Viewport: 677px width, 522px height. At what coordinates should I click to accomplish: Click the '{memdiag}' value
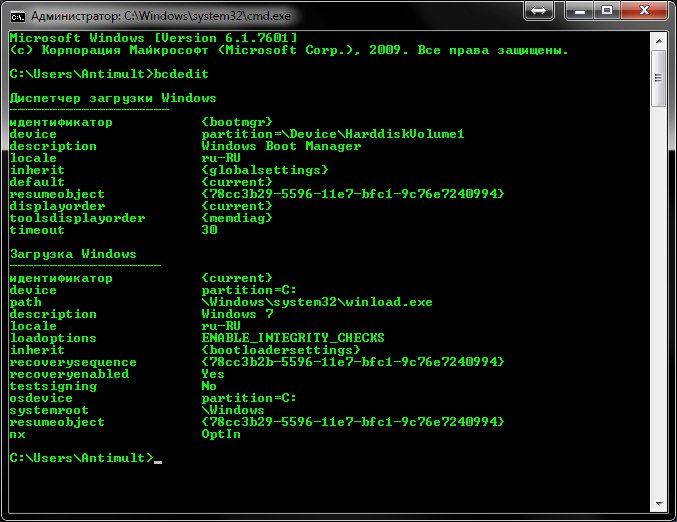pyautogui.click(x=237, y=218)
